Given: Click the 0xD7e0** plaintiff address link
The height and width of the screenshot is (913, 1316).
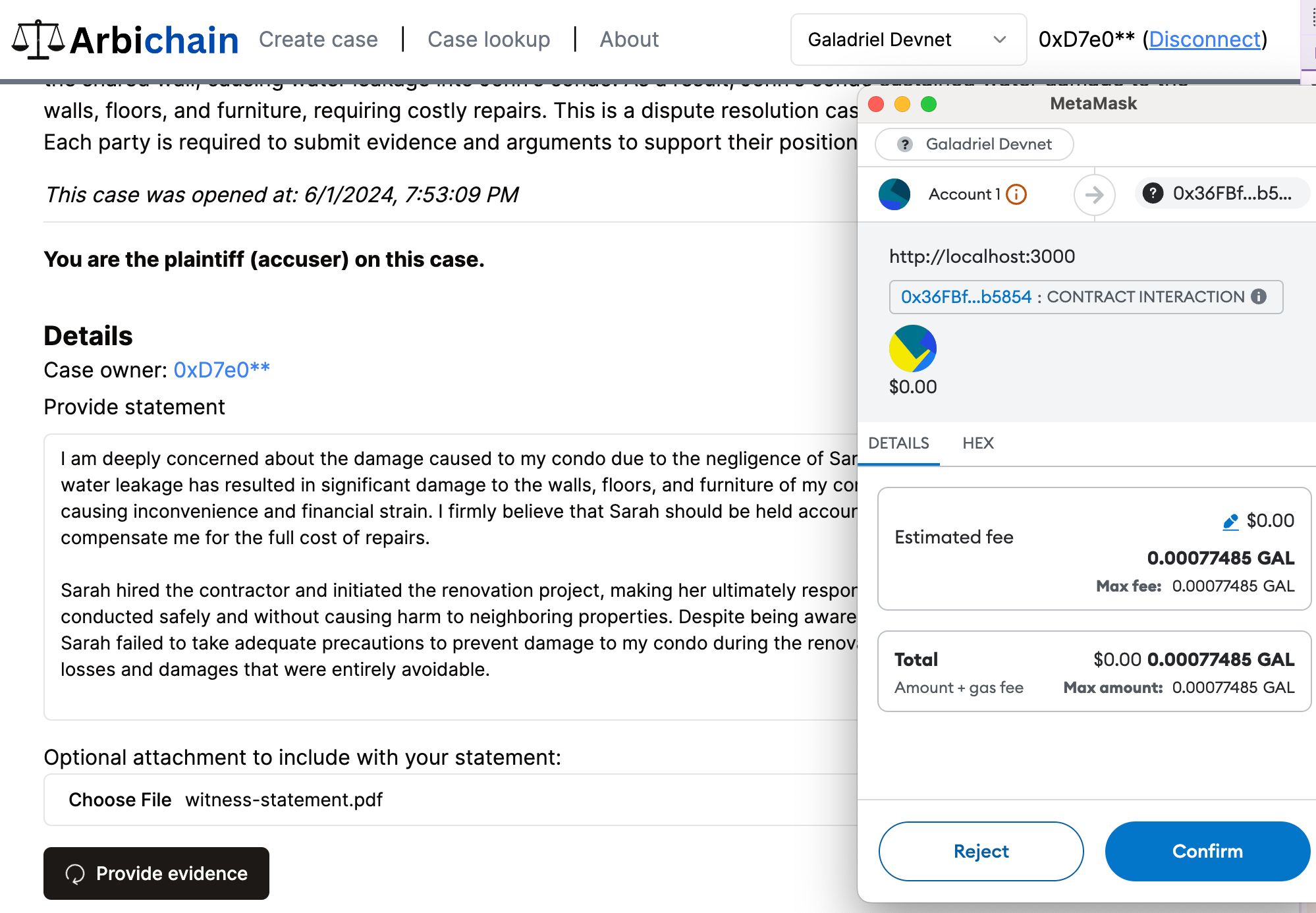Looking at the screenshot, I should coord(221,370).
